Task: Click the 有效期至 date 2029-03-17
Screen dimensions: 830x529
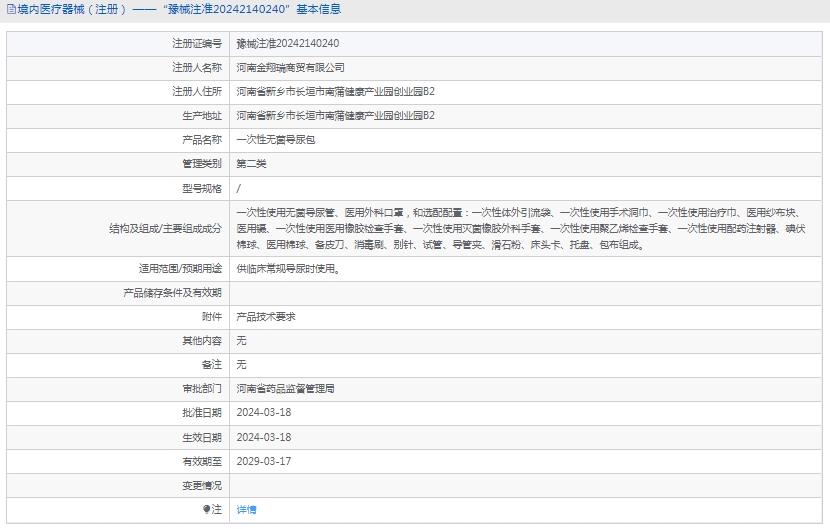Action: [x=263, y=461]
